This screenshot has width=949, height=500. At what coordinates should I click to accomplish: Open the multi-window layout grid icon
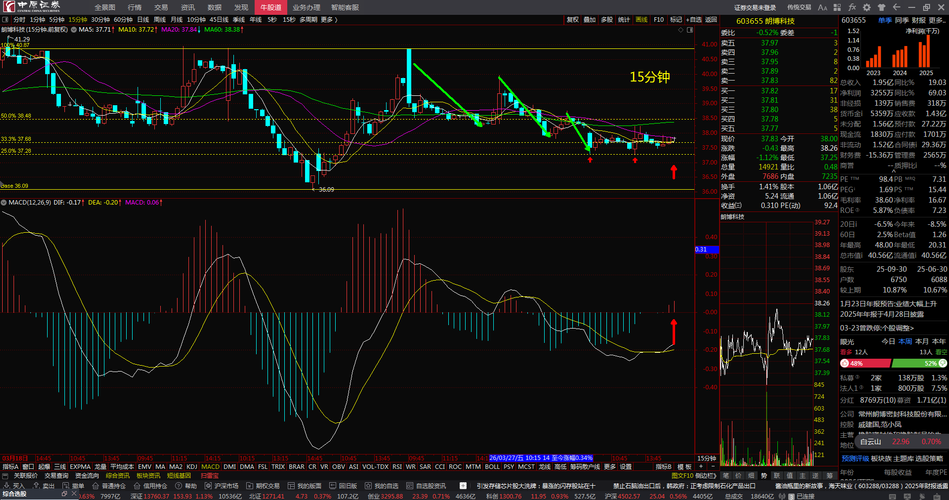(x=838, y=7)
